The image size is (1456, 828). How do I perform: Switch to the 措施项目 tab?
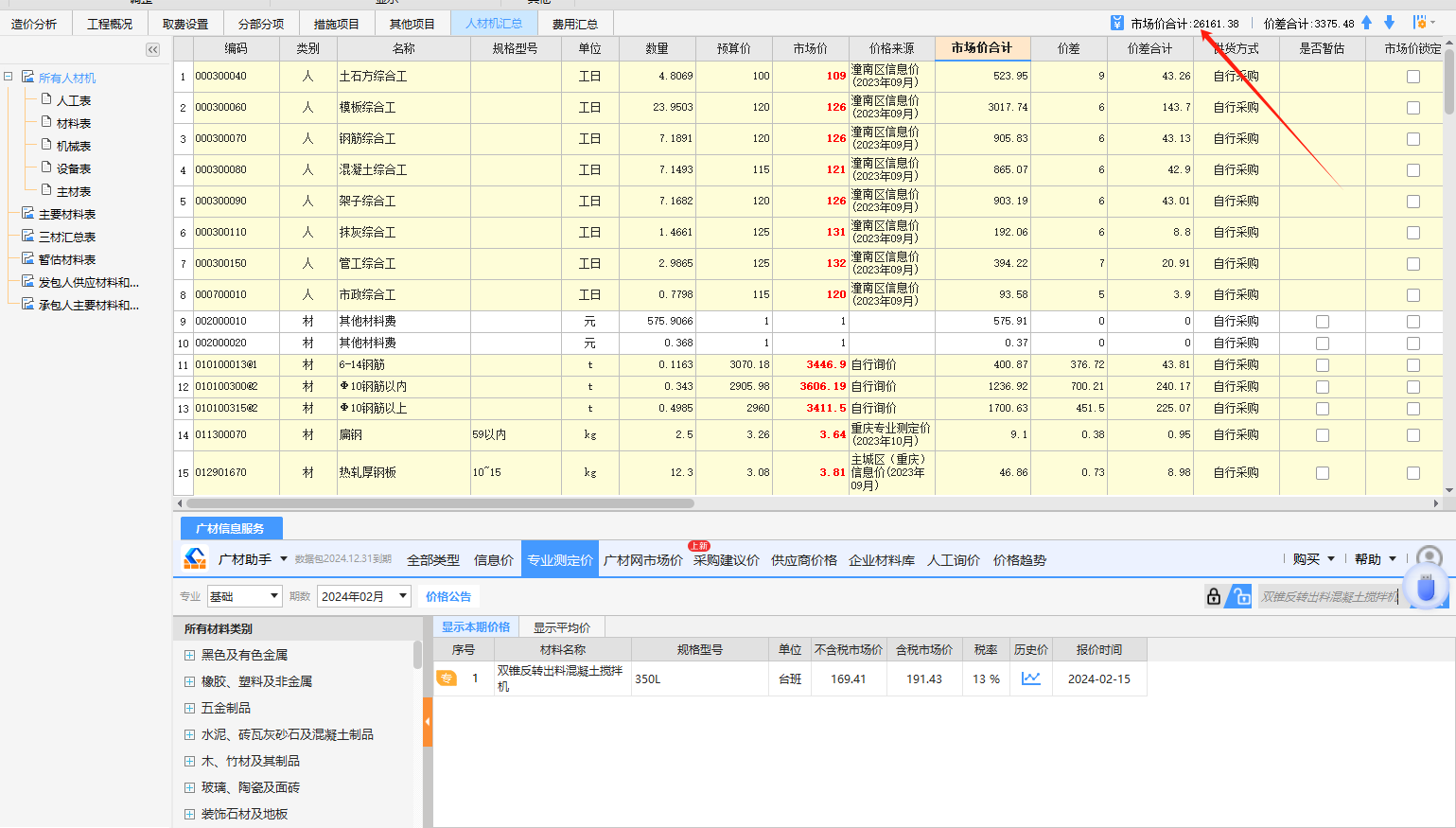click(337, 24)
